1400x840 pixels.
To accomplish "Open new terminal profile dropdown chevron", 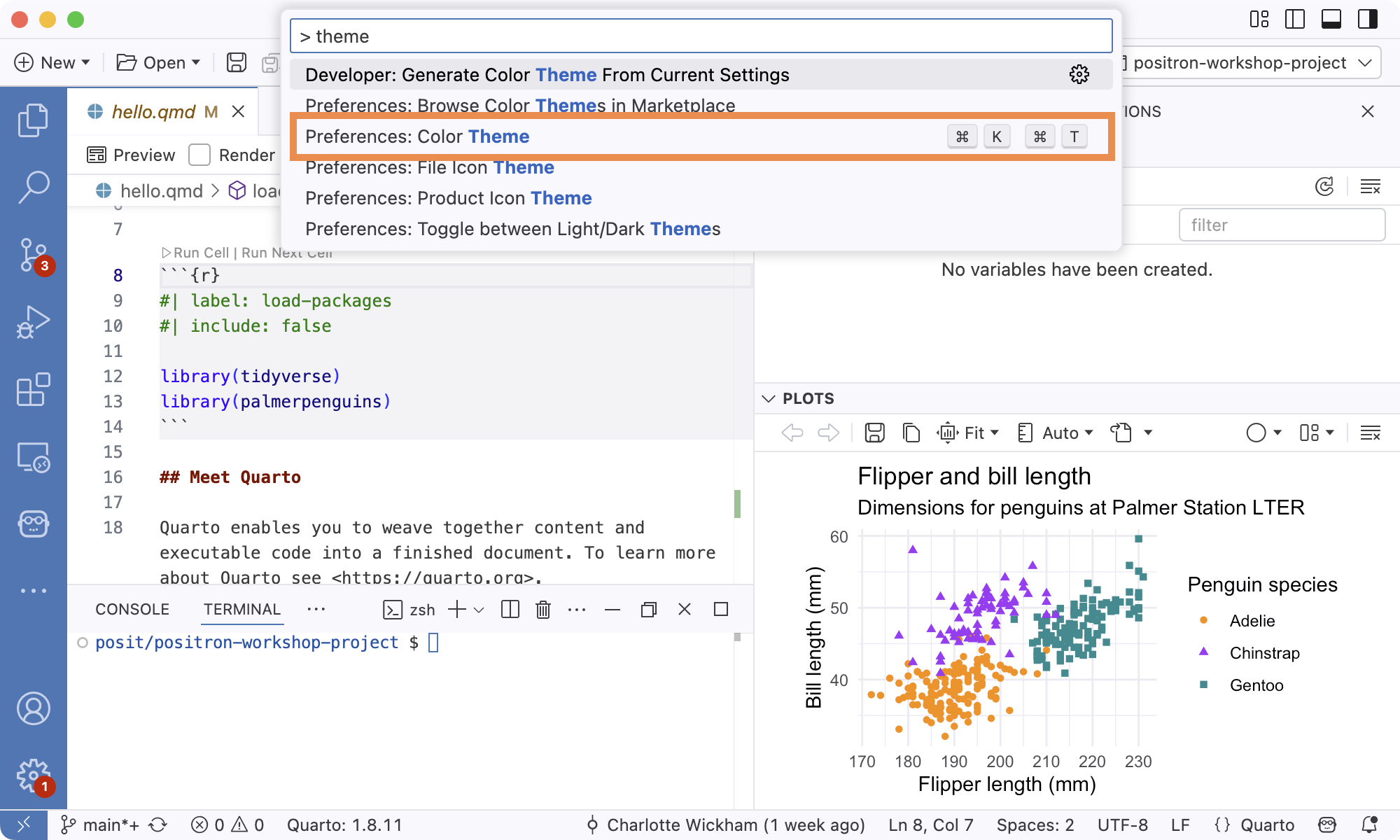I will (x=479, y=610).
